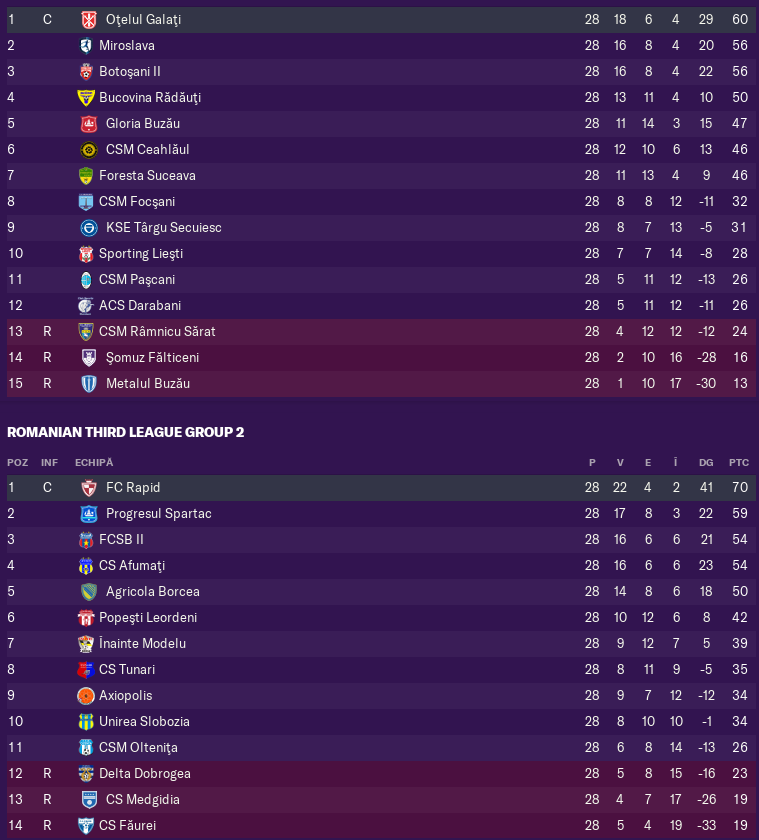The height and width of the screenshot is (840, 759).
Task: Click the Bucovina Rădăuți yellow crest
Action: tap(86, 98)
